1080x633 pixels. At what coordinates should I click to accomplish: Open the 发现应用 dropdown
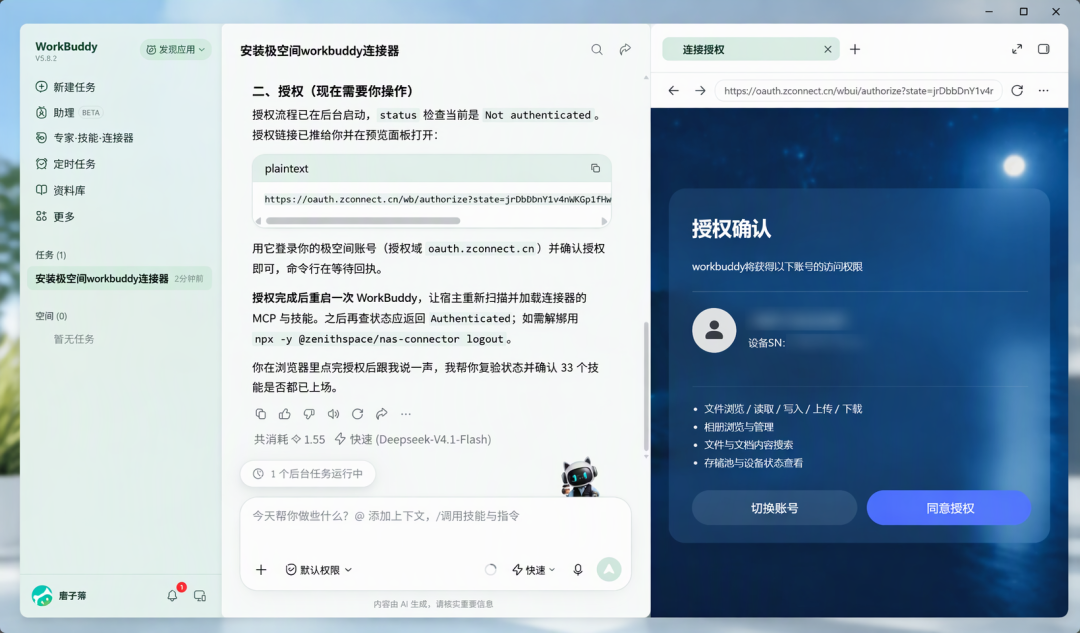point(176,50)
